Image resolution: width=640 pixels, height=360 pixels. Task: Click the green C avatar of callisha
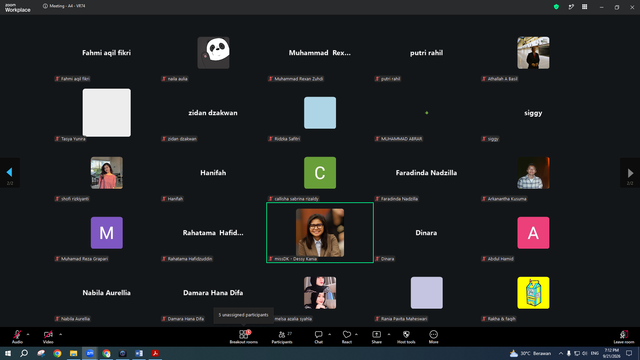tap(320, 173)
